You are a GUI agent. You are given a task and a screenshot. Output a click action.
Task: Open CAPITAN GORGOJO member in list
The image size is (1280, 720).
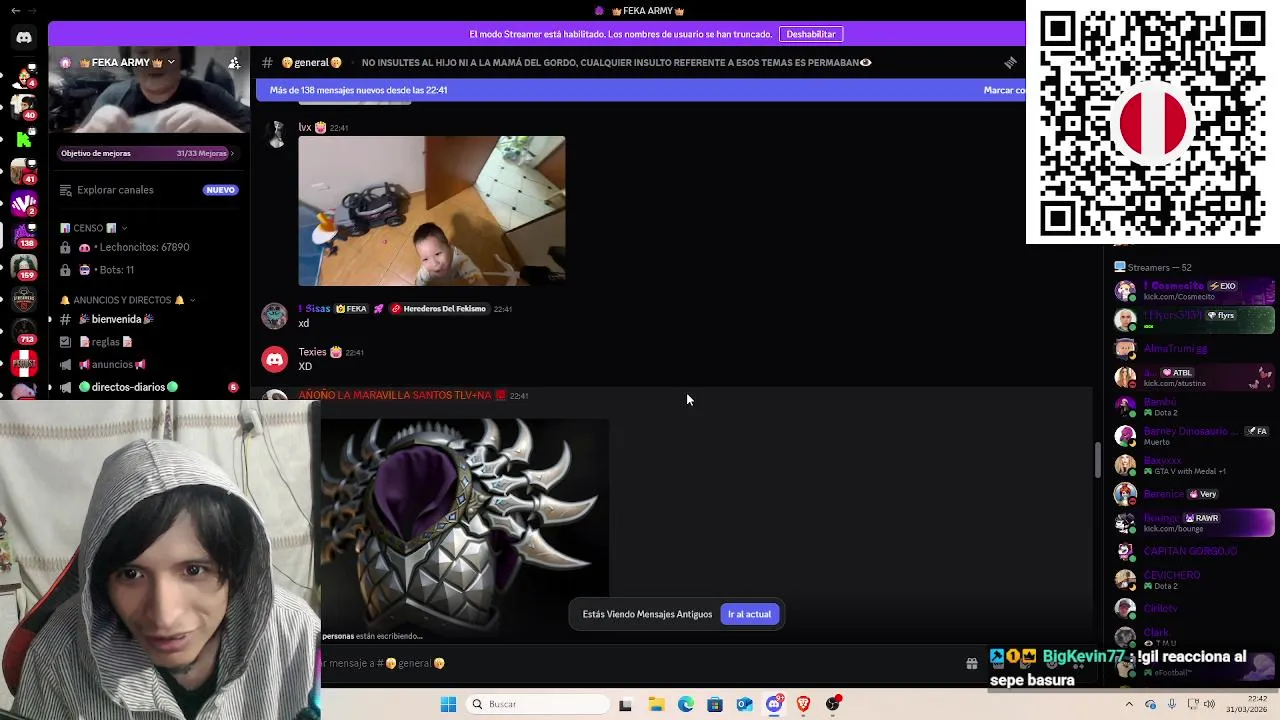tap(1194, 551)
